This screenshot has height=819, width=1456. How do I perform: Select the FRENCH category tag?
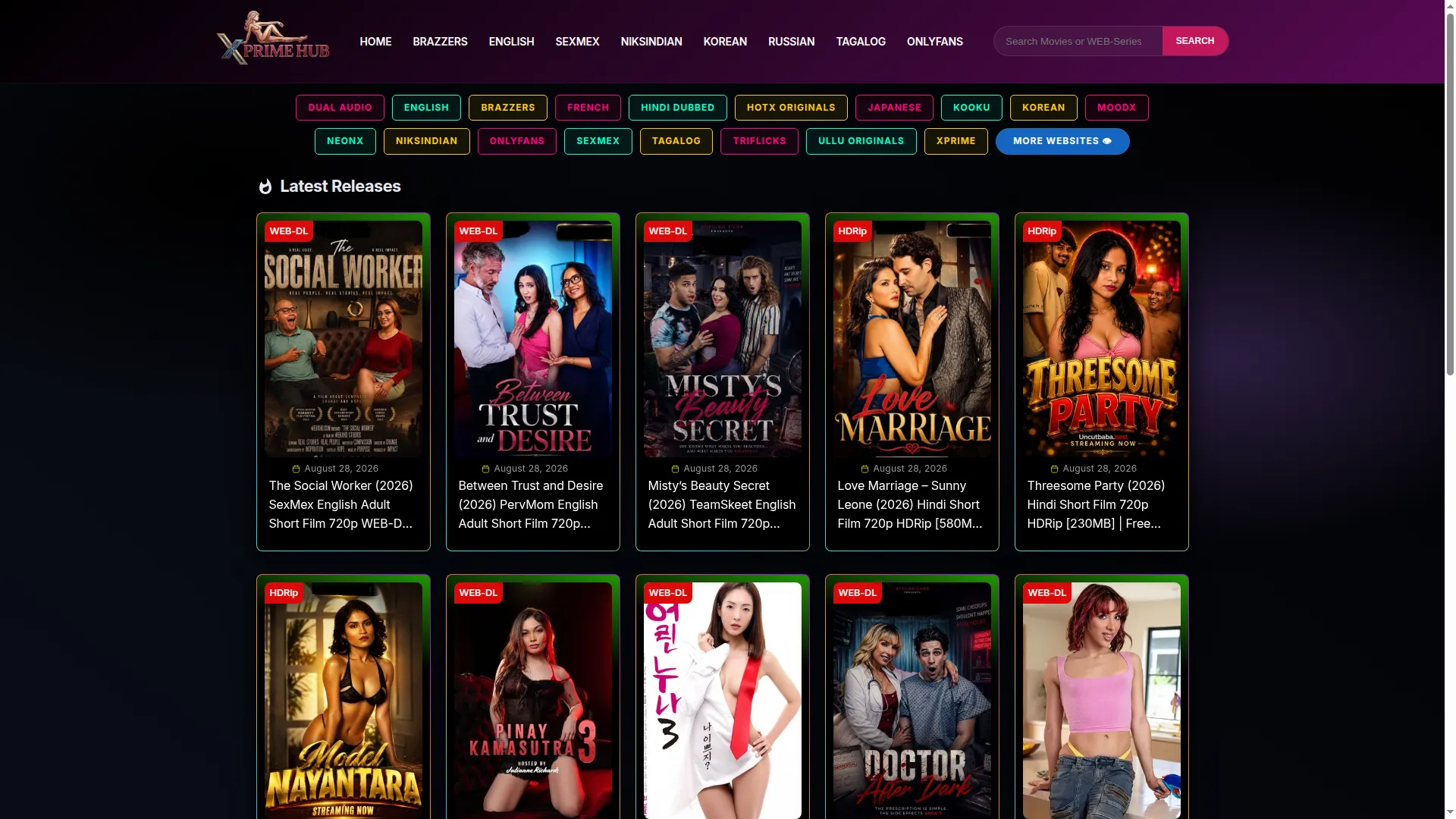(x=588, y=108)
